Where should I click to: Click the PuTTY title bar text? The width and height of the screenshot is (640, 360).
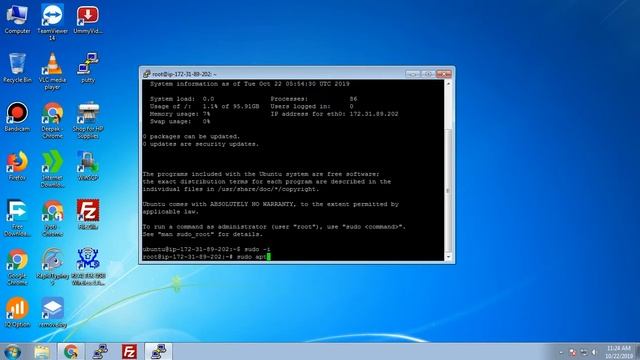click(x=184, y=74)
